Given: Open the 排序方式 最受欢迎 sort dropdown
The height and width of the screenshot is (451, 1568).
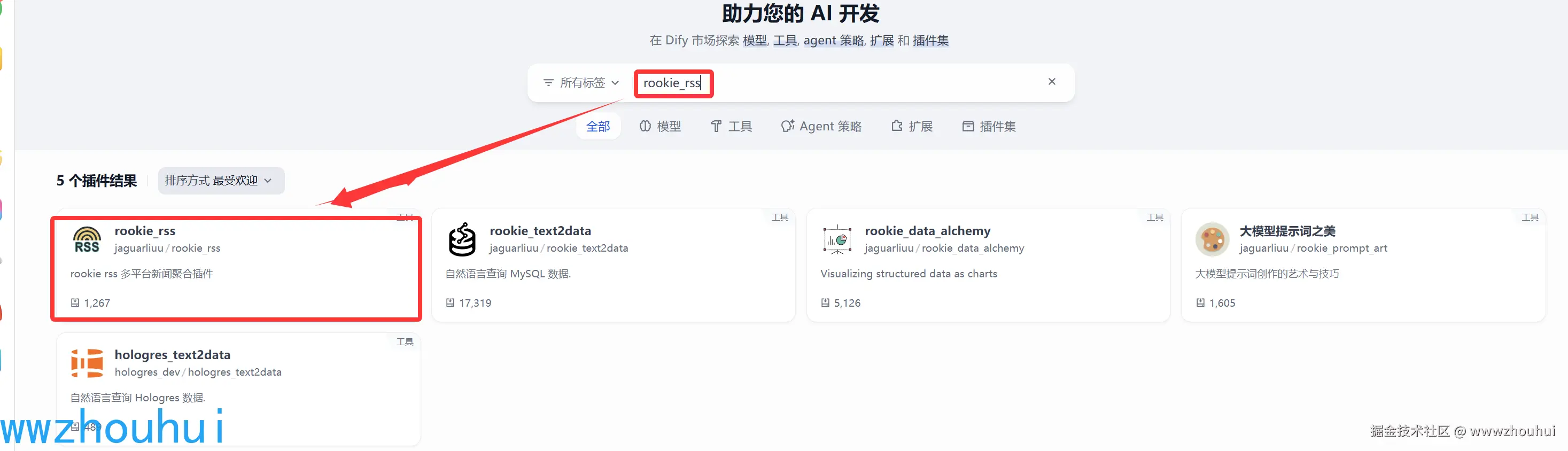Looking at the screenshot, I should tap(221, 181).
